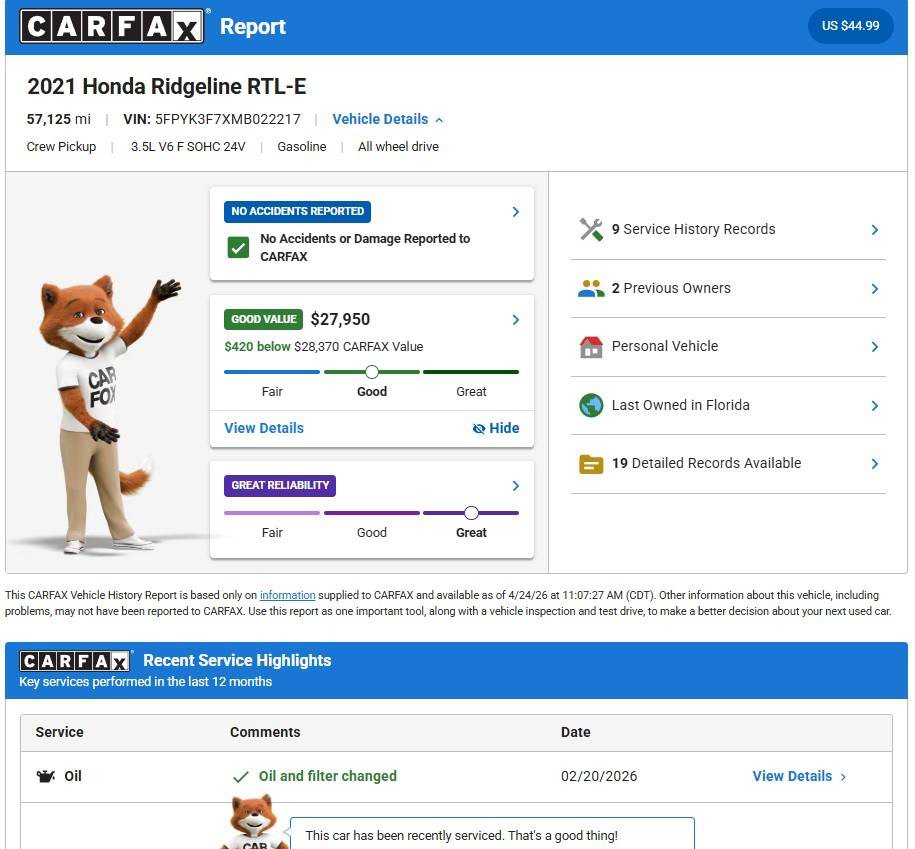The height and width of the screenshot is (849, 915).
Task: Click the globe icon for Last Owned
Action: coord(591,405)
